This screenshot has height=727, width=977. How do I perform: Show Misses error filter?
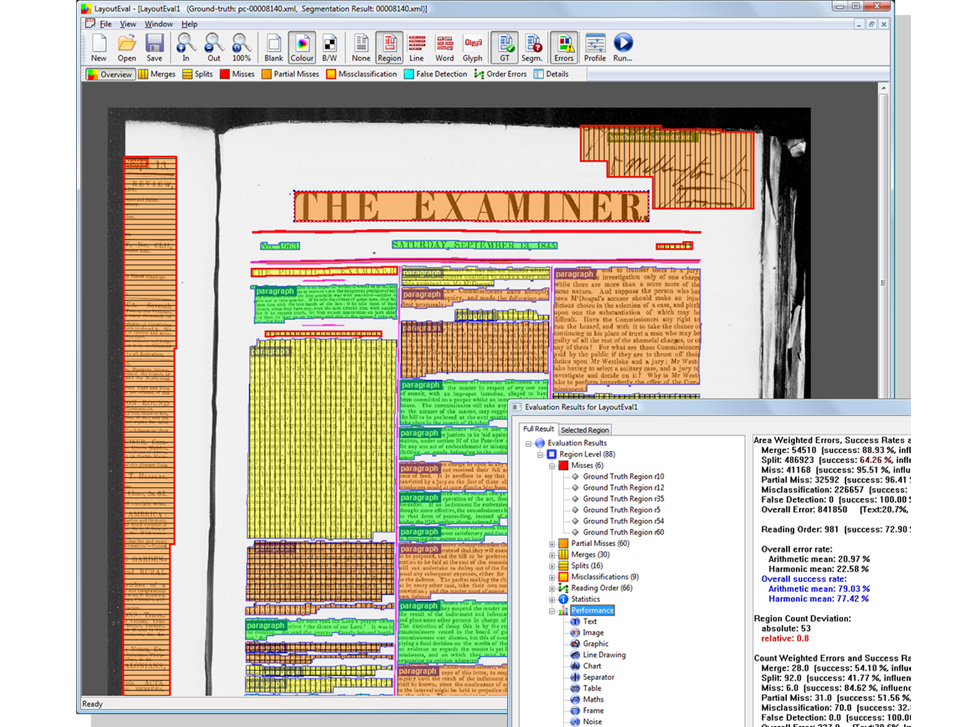[237, 74]
